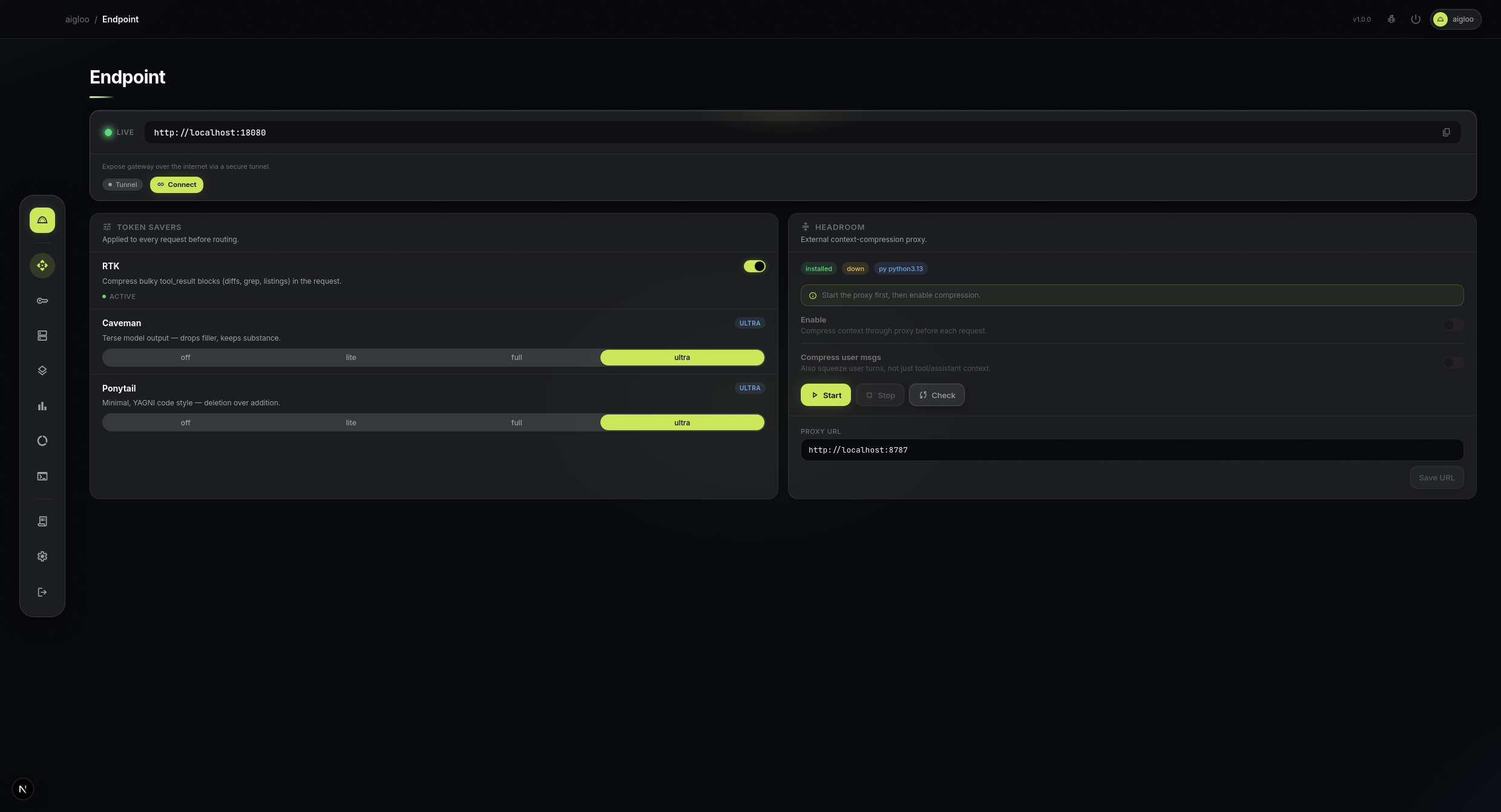Click the RTK ACTIVE status label

coord(119,296)
